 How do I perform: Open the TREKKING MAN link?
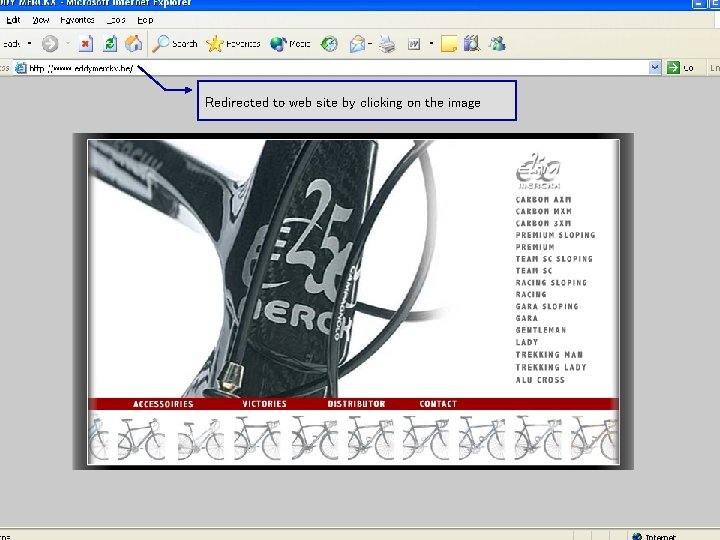tap(549, 355)
